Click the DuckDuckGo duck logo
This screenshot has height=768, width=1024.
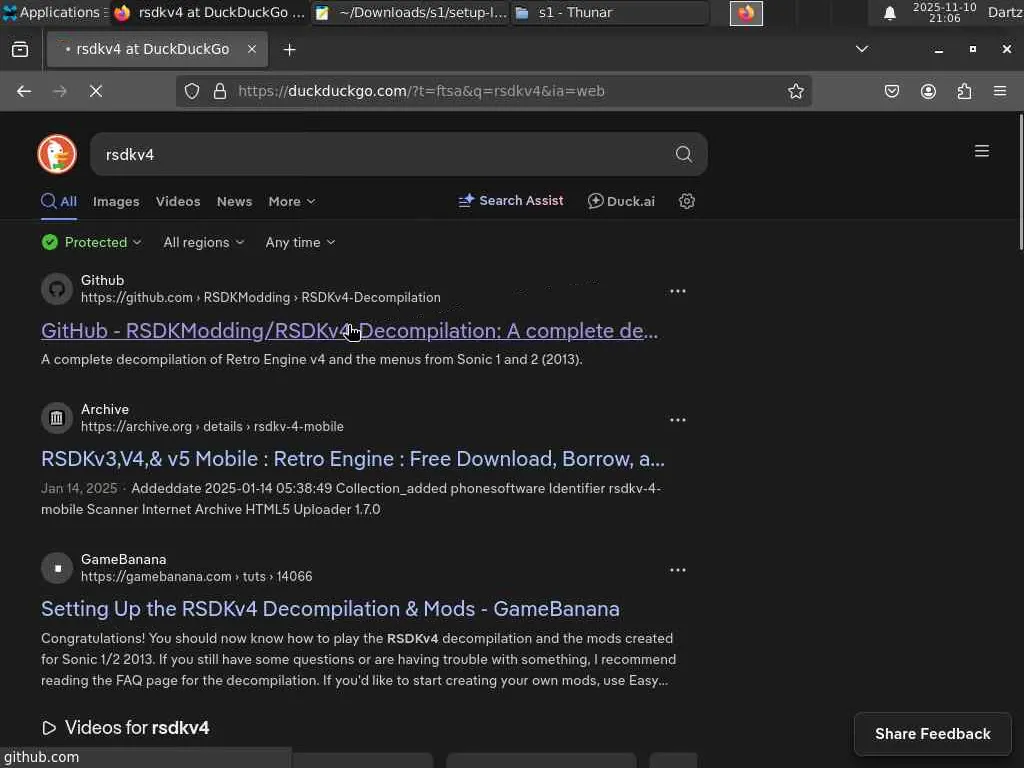pos(57,154)
